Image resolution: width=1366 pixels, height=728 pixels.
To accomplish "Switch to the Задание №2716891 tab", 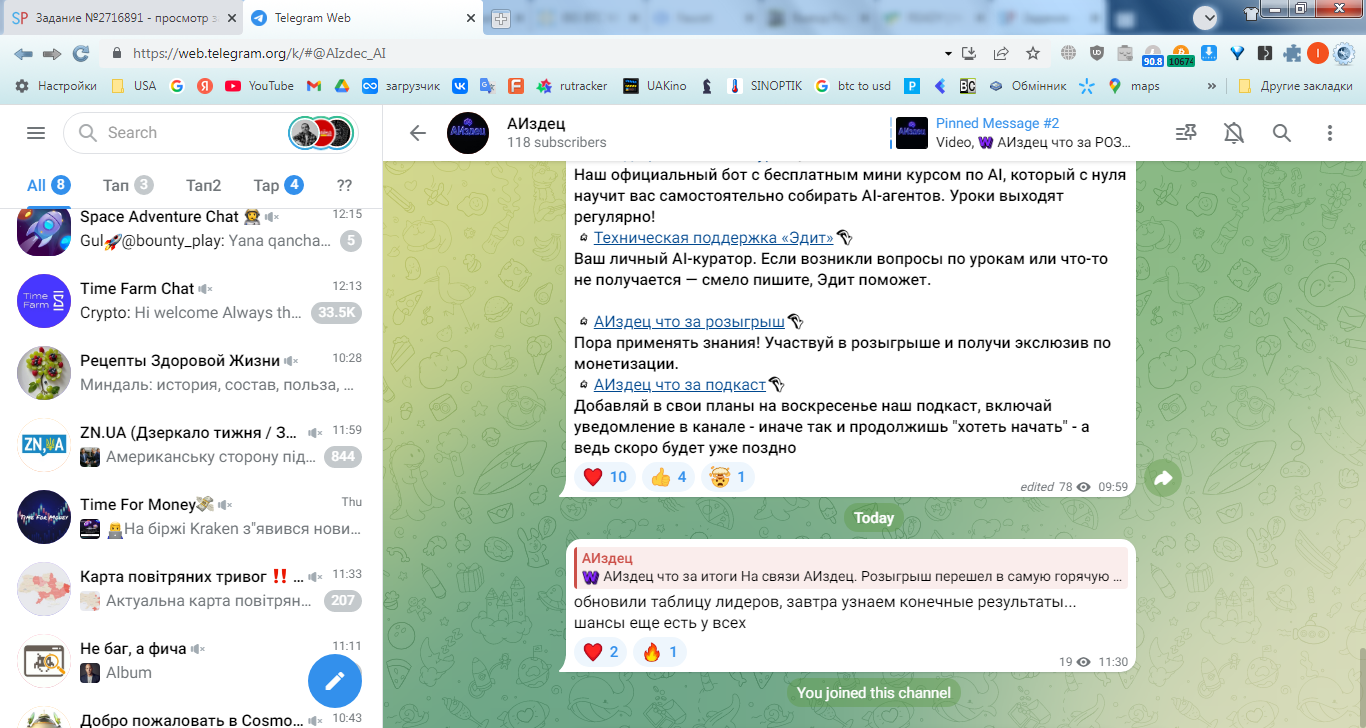I will pos(121,19).
